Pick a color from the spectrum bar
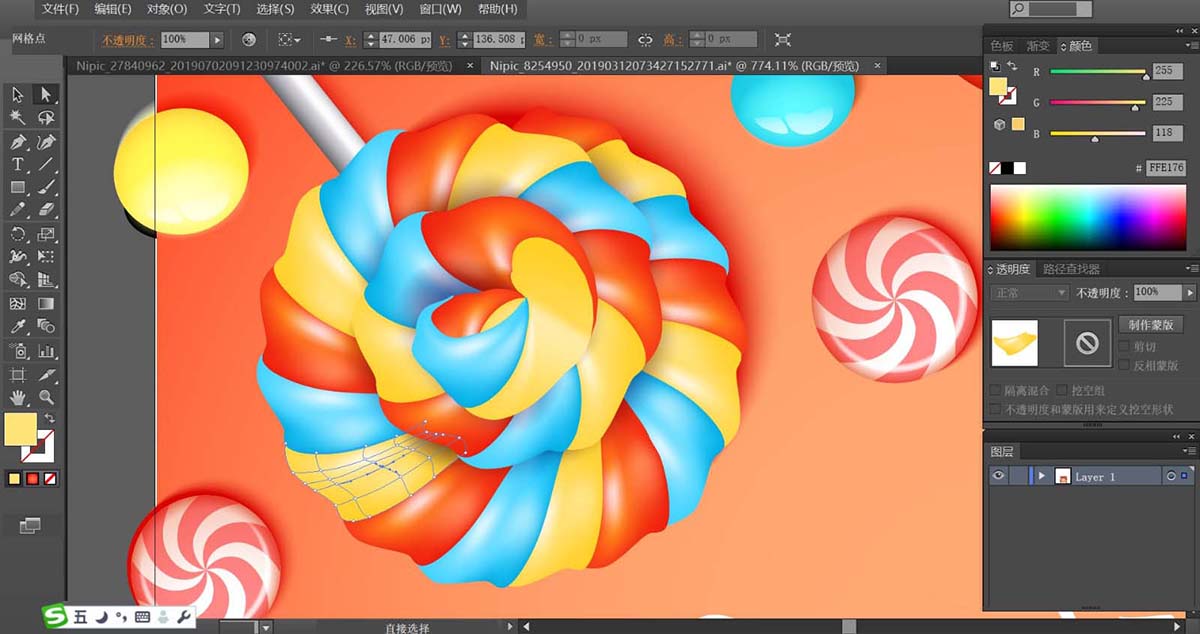The image size is (1200, 634). tap(1088, 218)
